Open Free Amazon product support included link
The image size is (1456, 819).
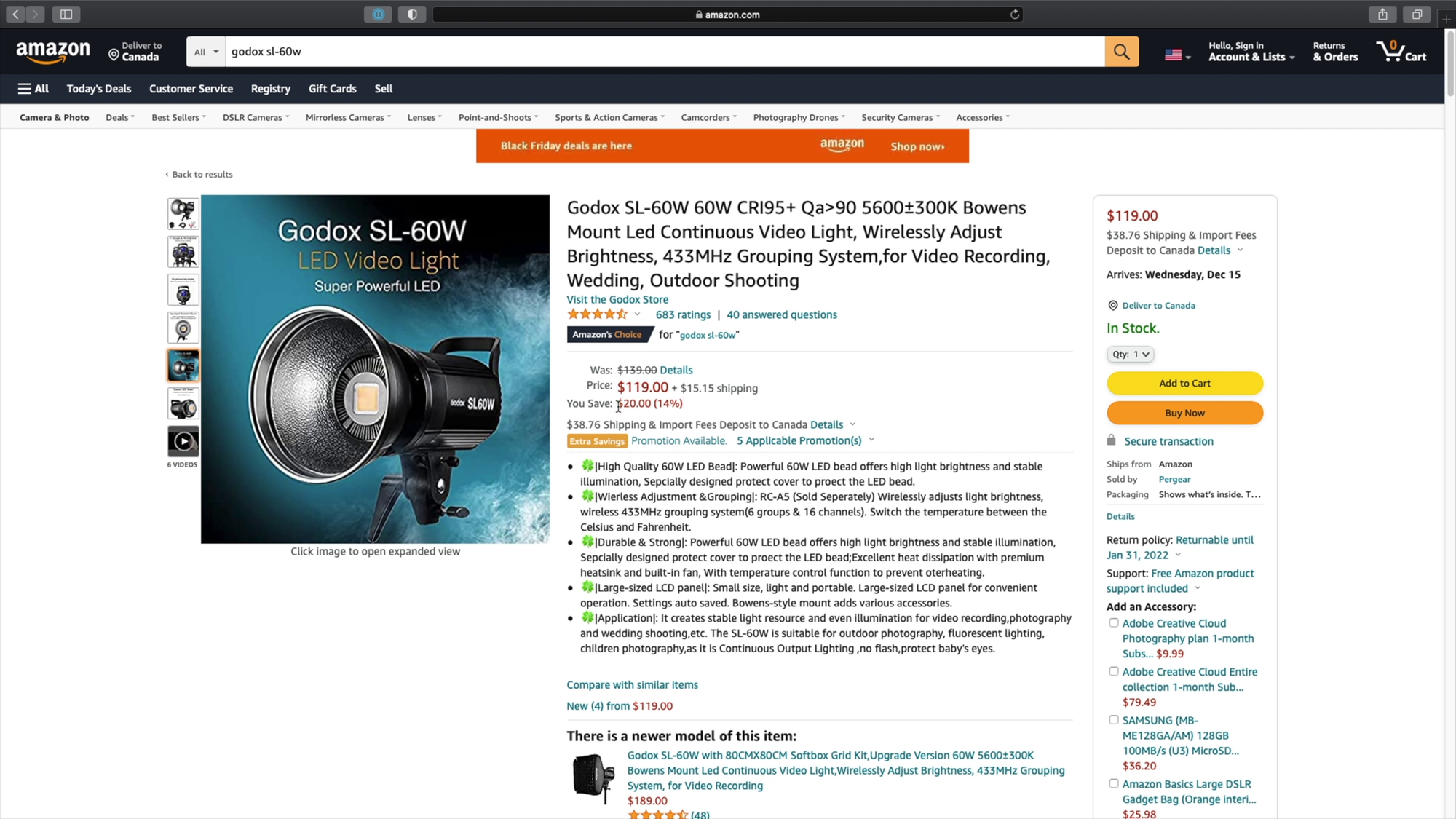1181,581
